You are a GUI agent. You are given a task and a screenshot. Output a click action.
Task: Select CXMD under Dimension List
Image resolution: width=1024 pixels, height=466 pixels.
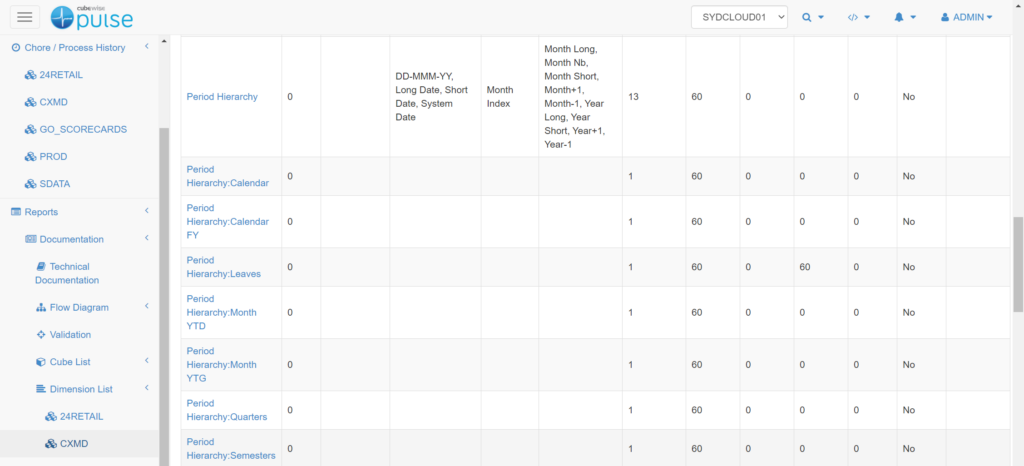pos(73,444)
